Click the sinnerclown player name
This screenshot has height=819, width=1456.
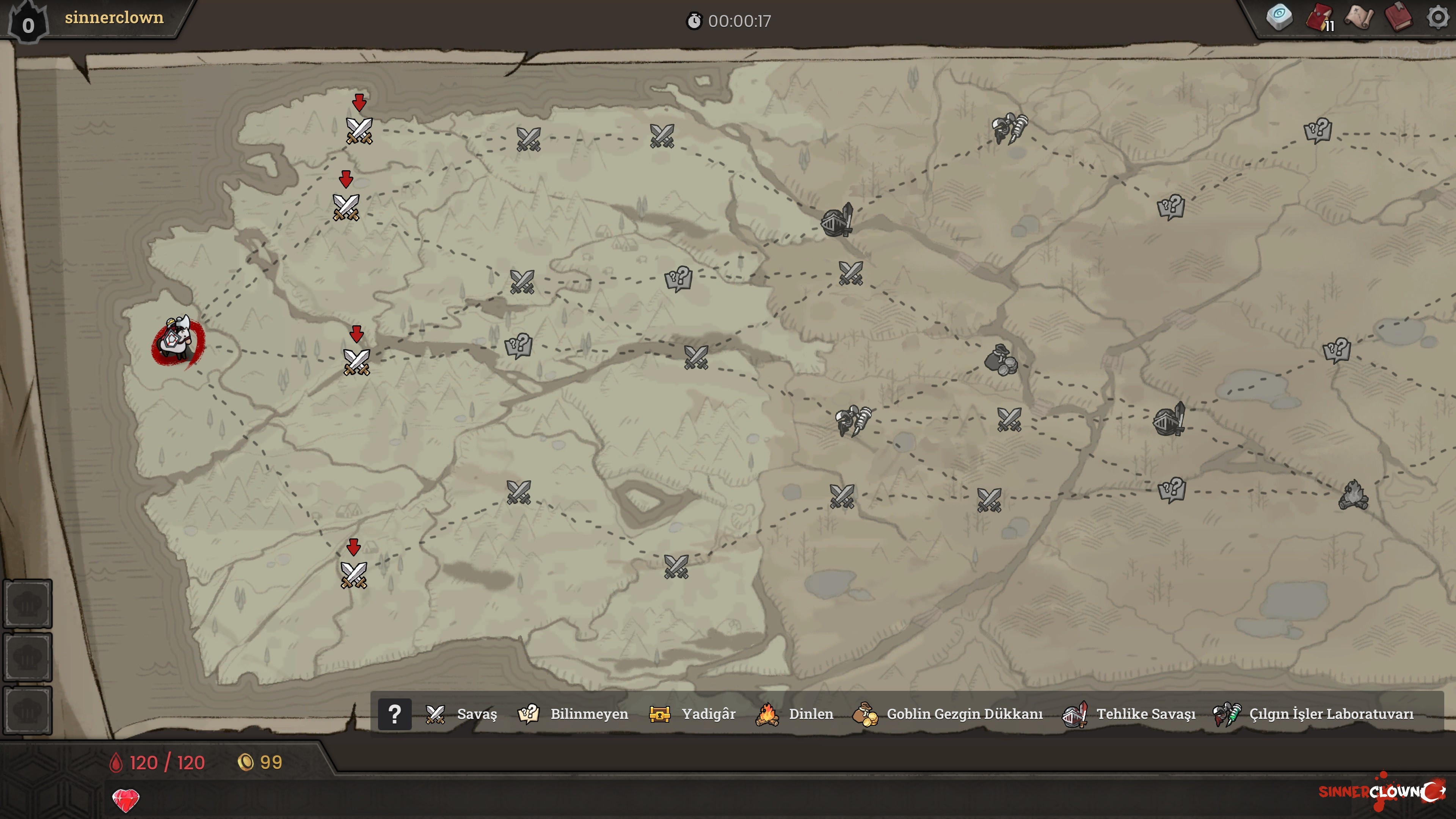tap(114, 17)
